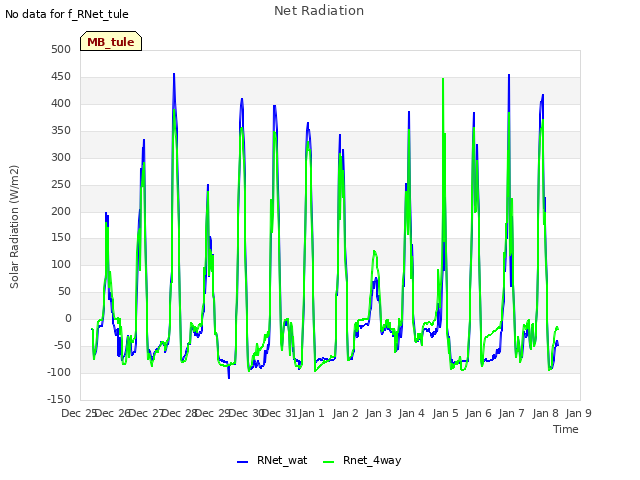Viewport: 640px width, 480px height.
Task: Click the Jan 1 x-axis date label
Action: (311, 413)
